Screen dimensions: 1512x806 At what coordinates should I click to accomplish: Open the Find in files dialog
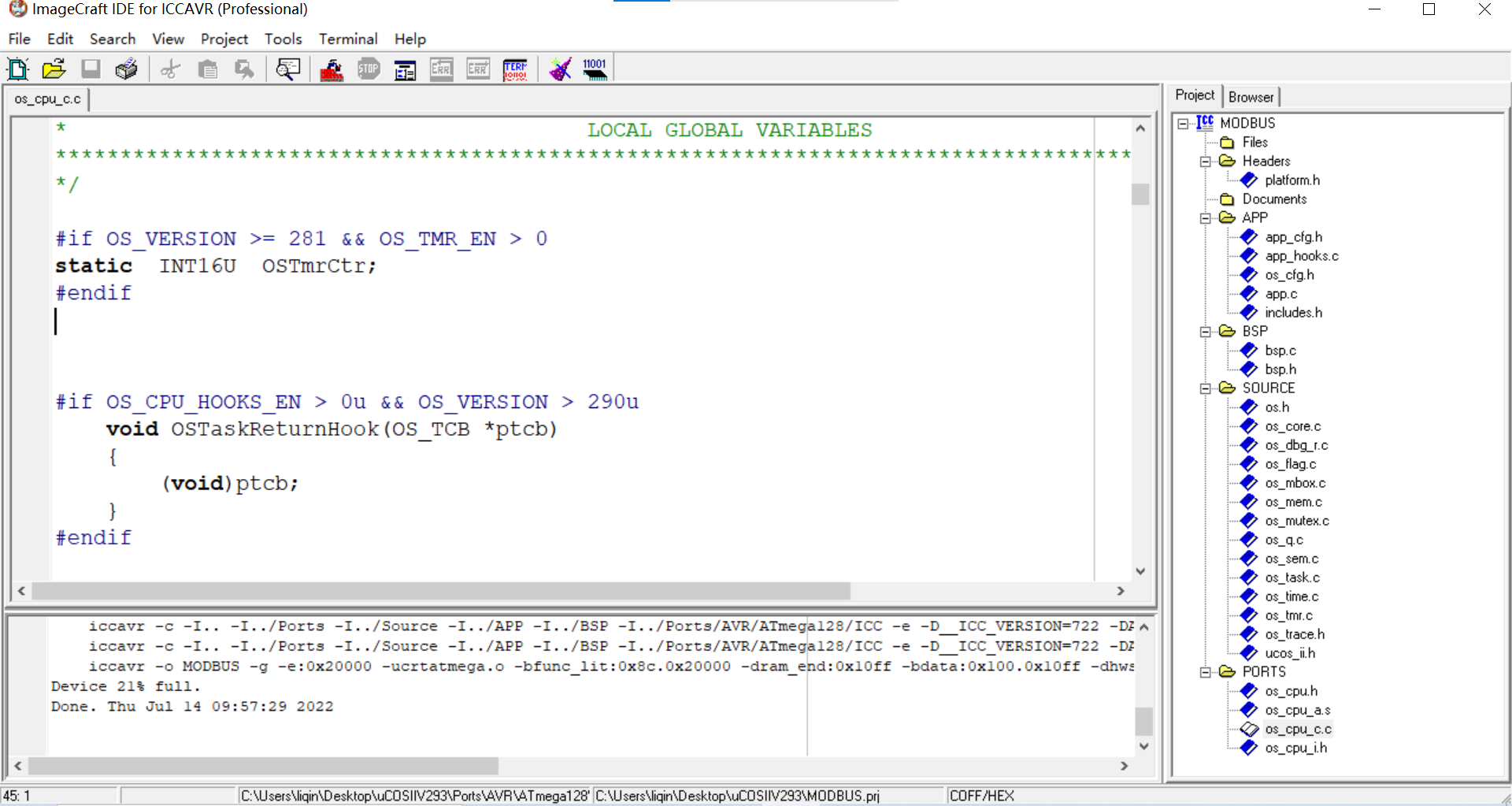point(288,69)
